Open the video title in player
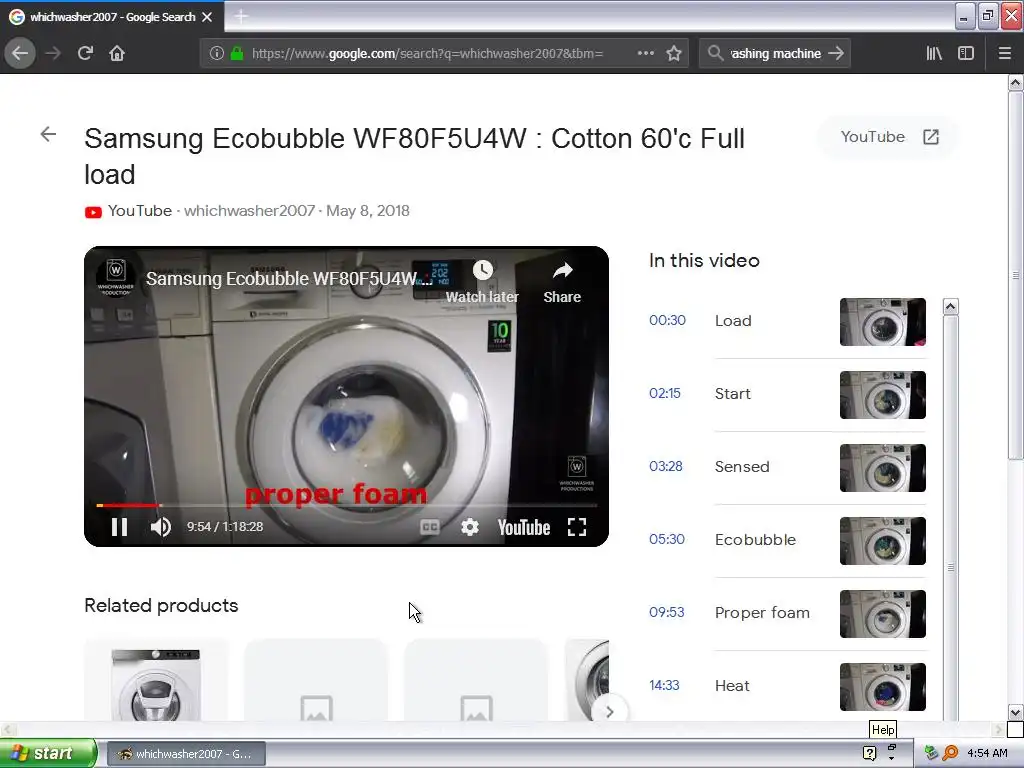1024x768 pixels. point(288,278)
